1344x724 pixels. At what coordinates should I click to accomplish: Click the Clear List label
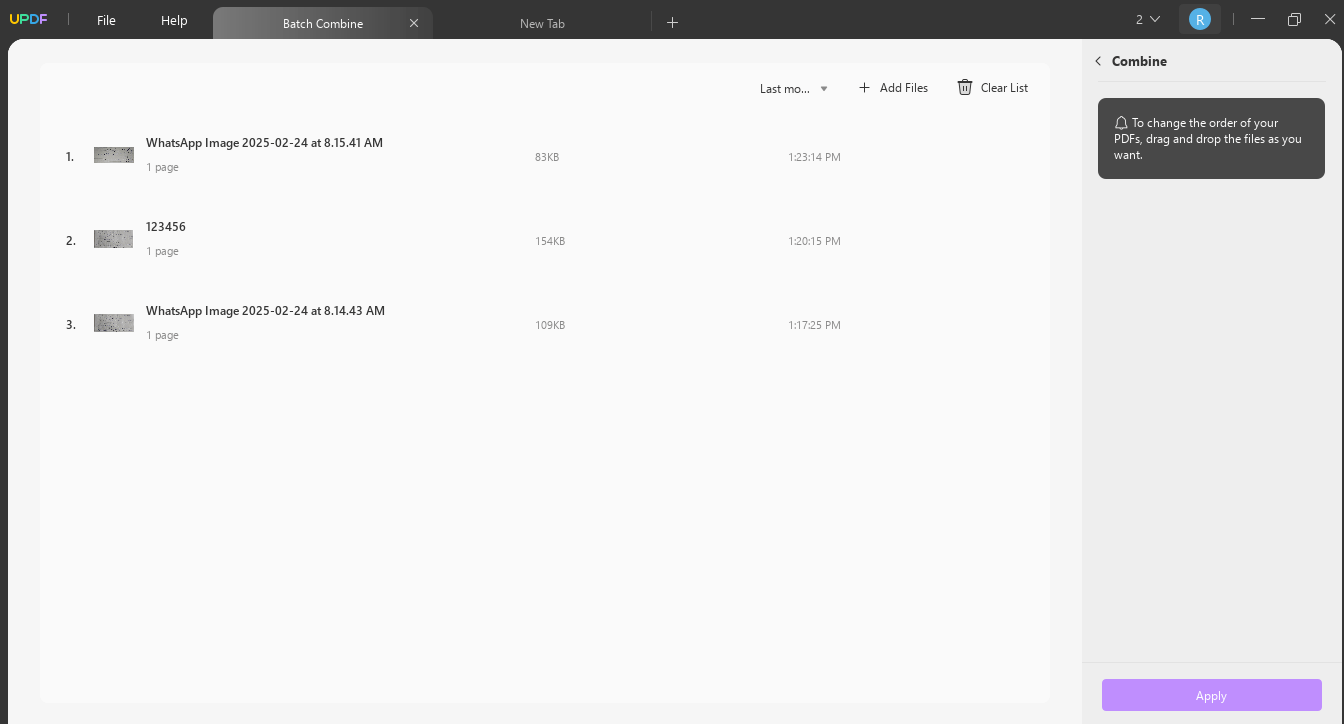point(1003,88)
